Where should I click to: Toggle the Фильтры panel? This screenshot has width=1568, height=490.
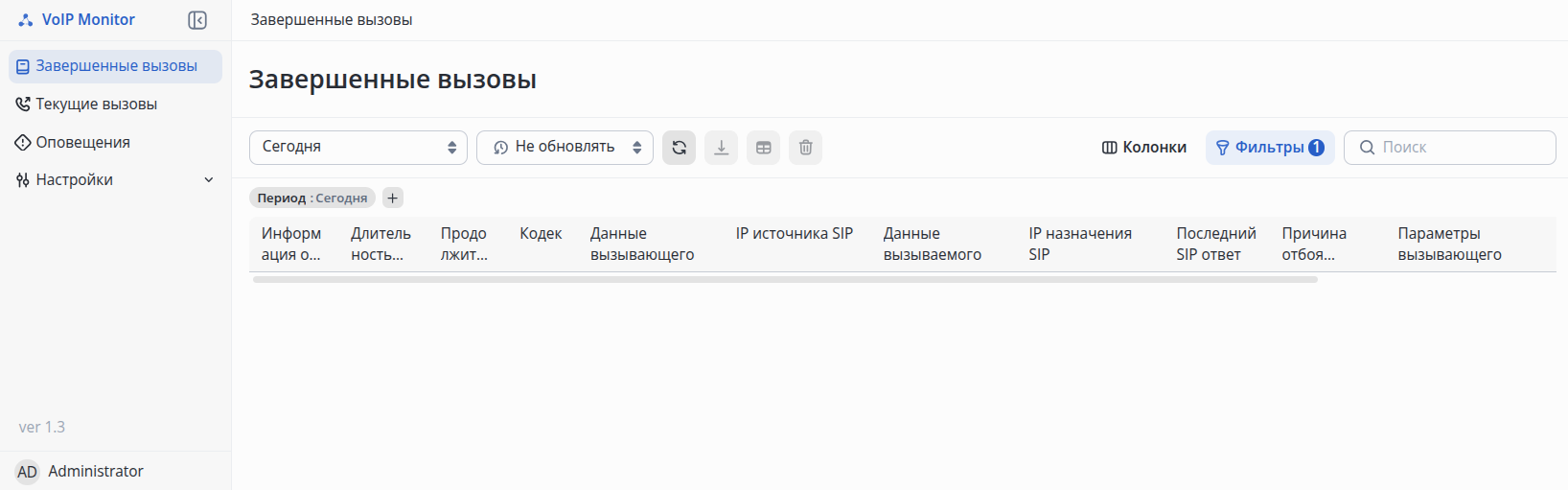pyautogui.click(x=1269, y=148)
